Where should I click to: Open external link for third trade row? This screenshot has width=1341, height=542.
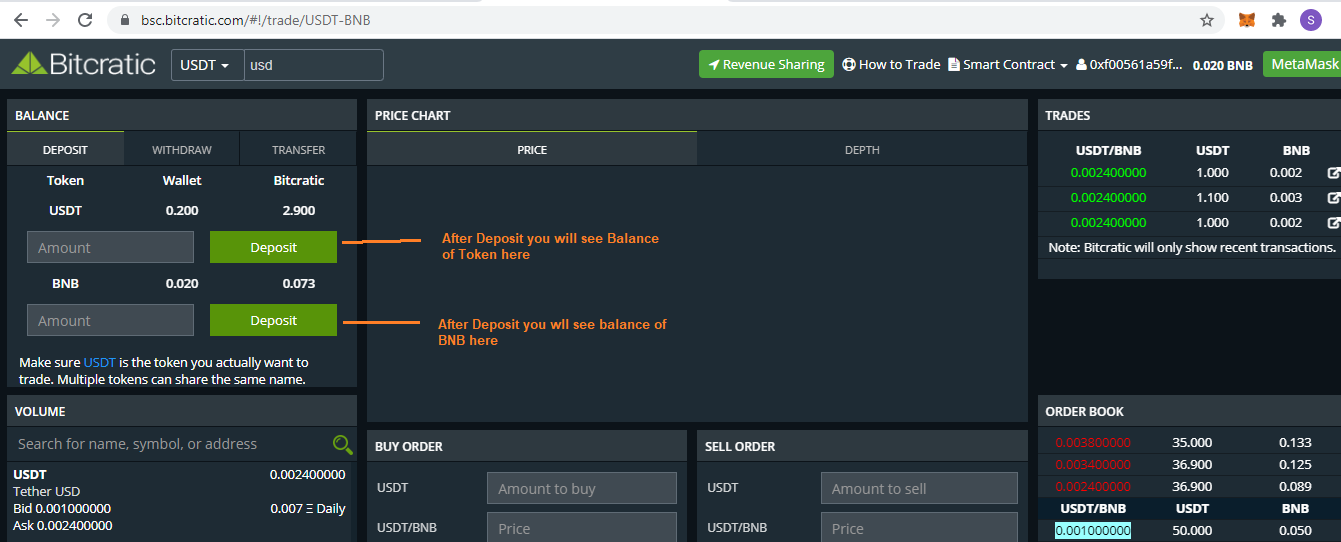pos(1333,223)
